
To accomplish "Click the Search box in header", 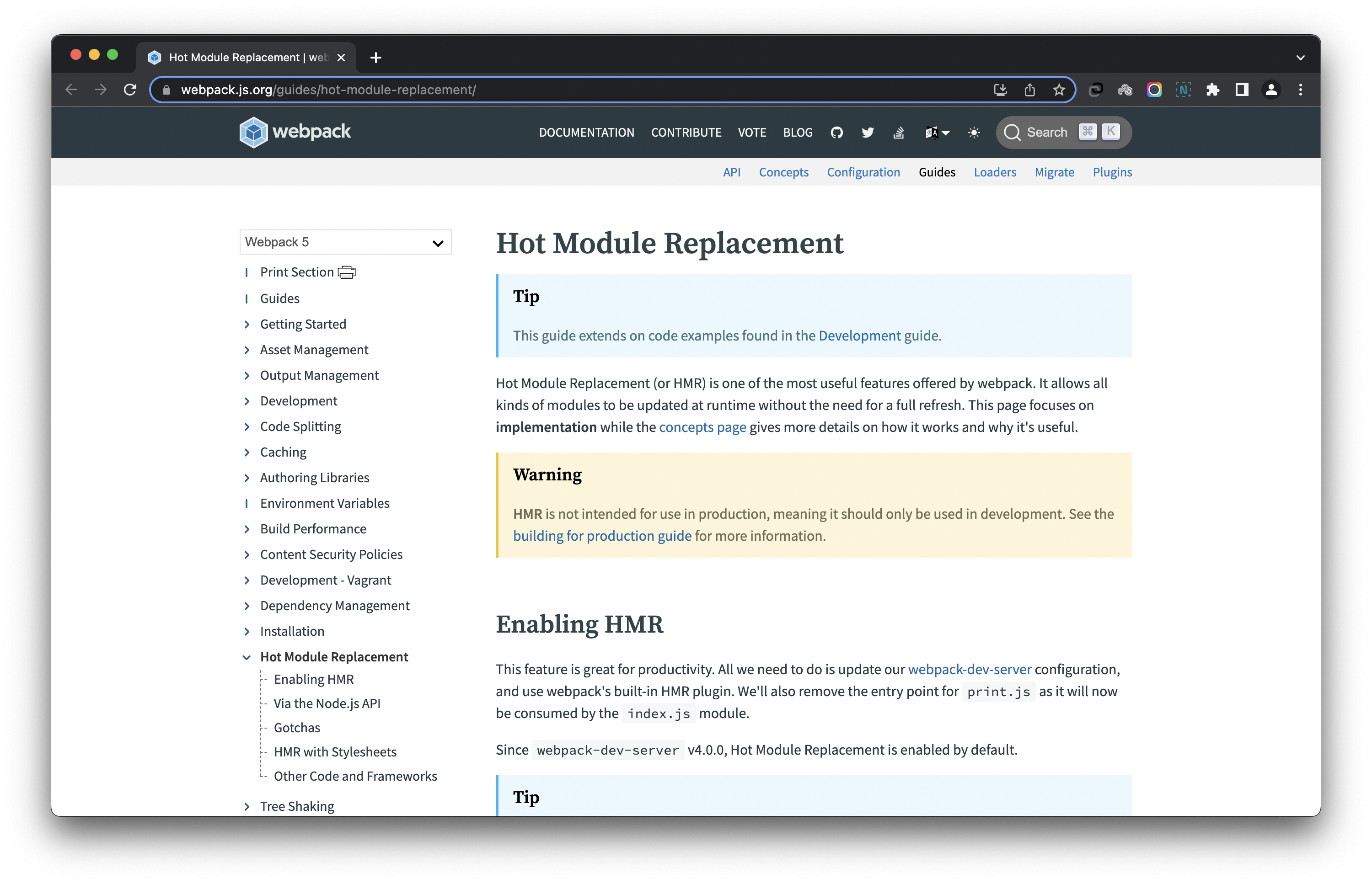I will pyautogui.click(x=1063, y=133).
